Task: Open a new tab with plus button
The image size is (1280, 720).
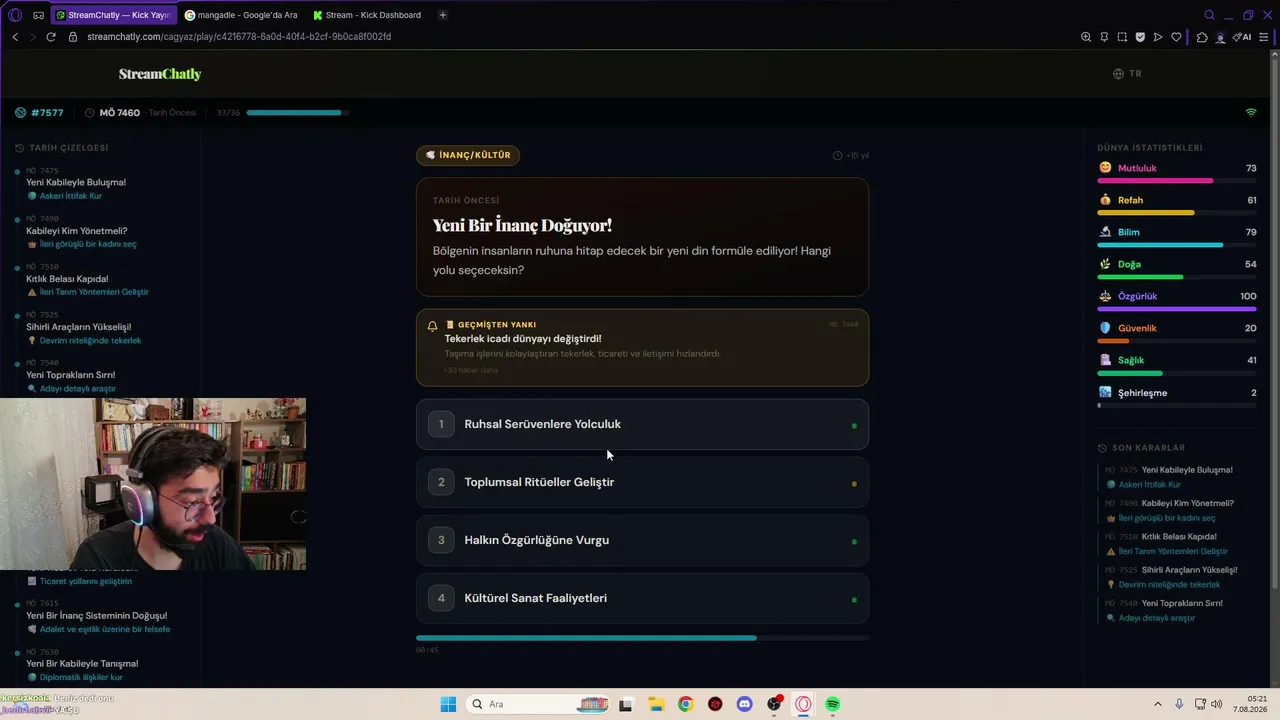Action: pyautogui.click(x=443, y=15)
